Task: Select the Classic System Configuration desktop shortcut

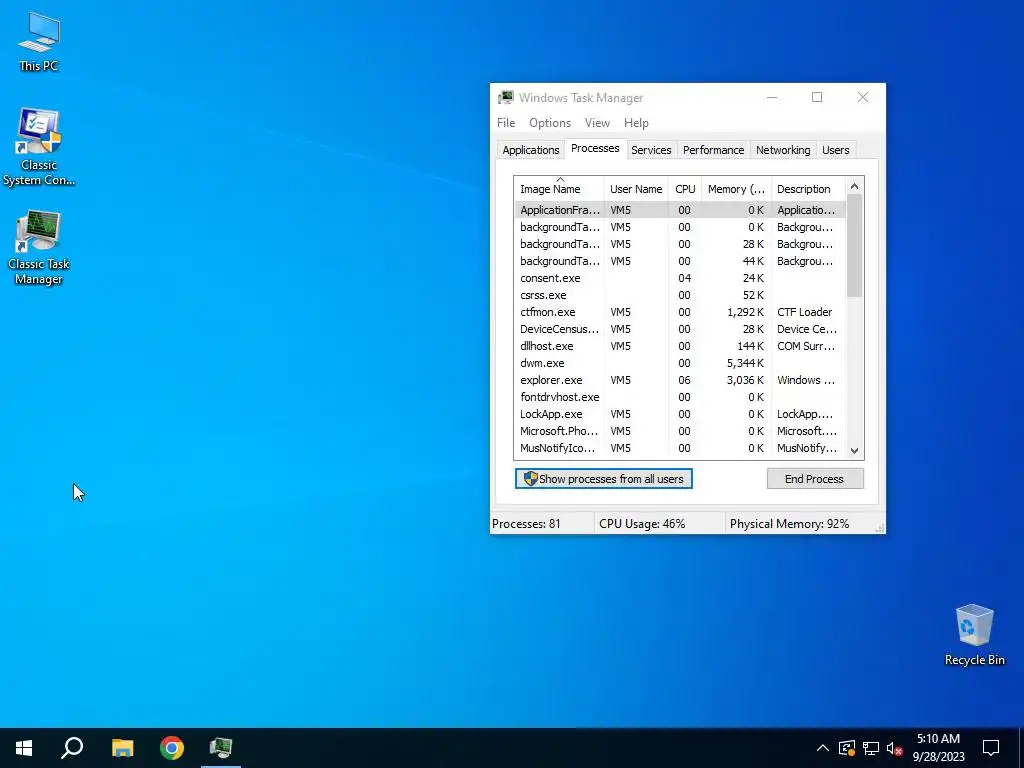Action: (39, 148)
